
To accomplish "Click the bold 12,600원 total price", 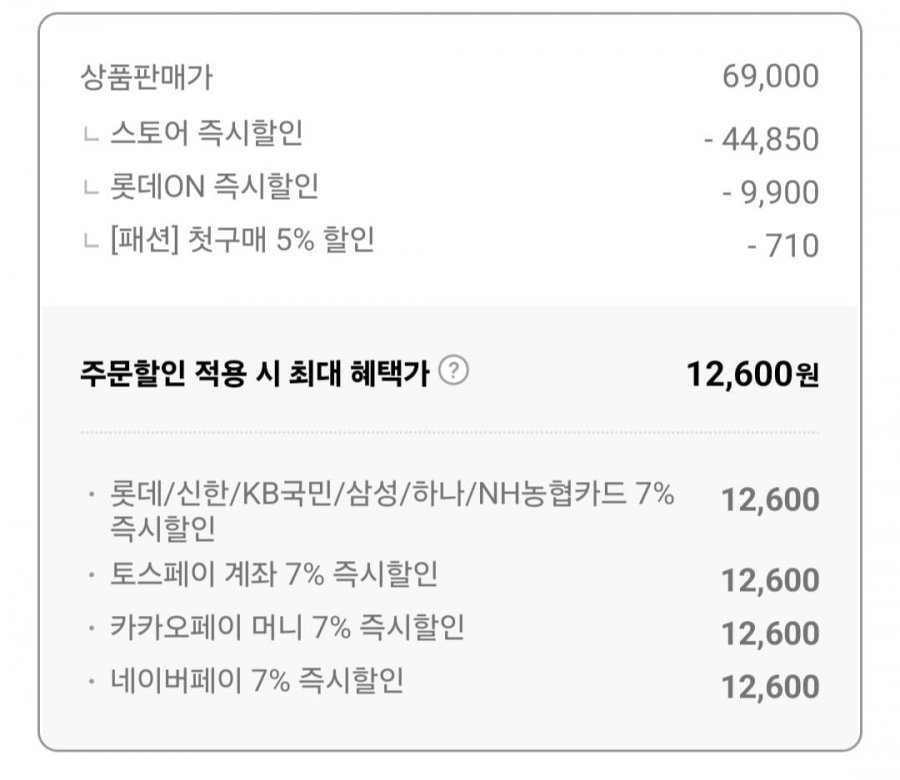I will [752, 374].
